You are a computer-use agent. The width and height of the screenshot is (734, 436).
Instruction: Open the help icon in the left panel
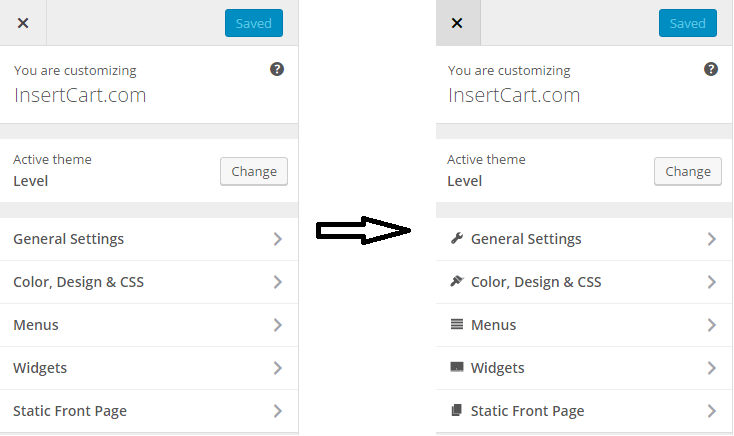click(277, 69)
